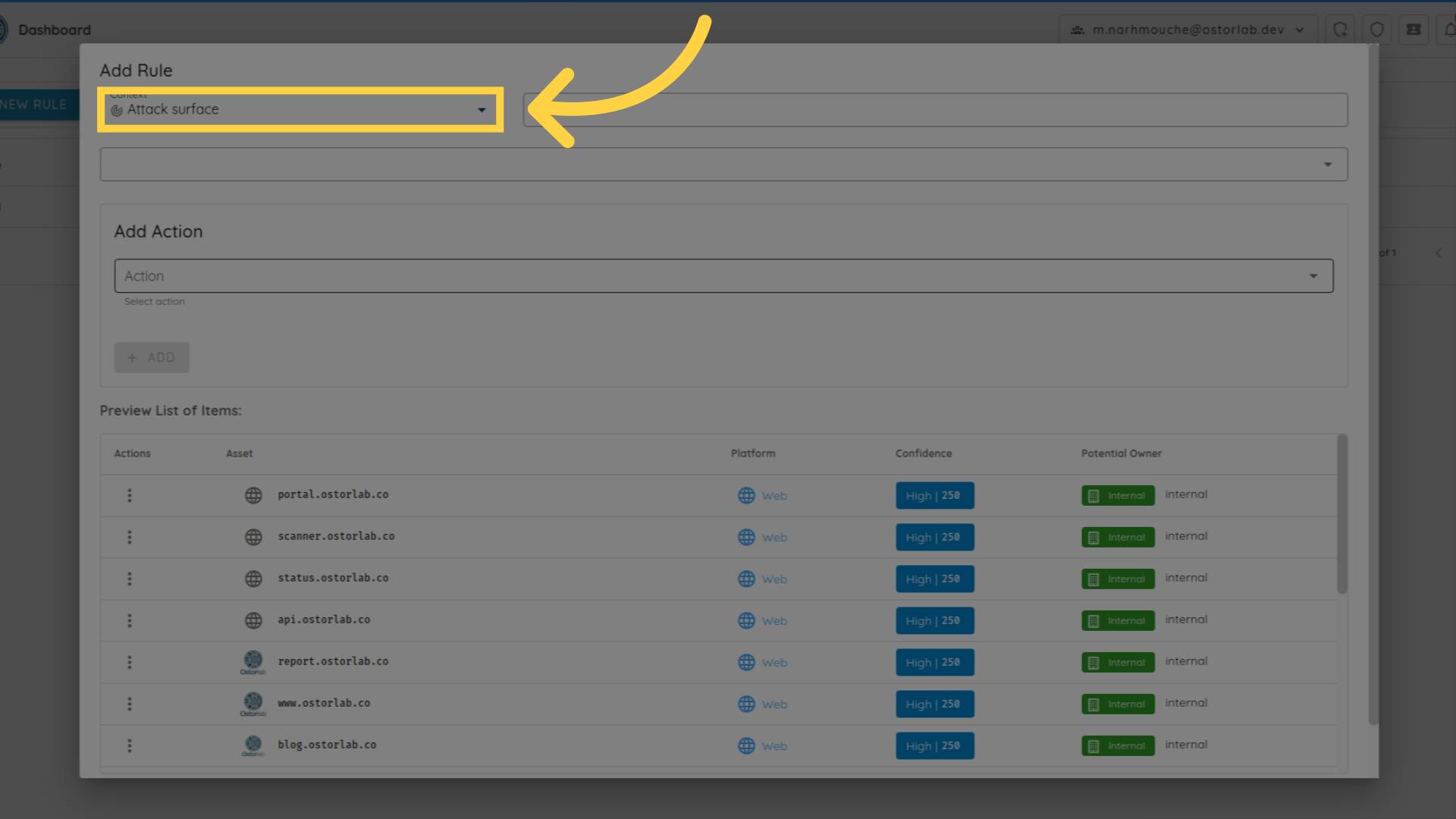This screenshot has height=819, width=1456.
Task: Toggle Internal owner tag for portal.ostorlab.co
Action: pyautogui.click(x=1116, y=495)
